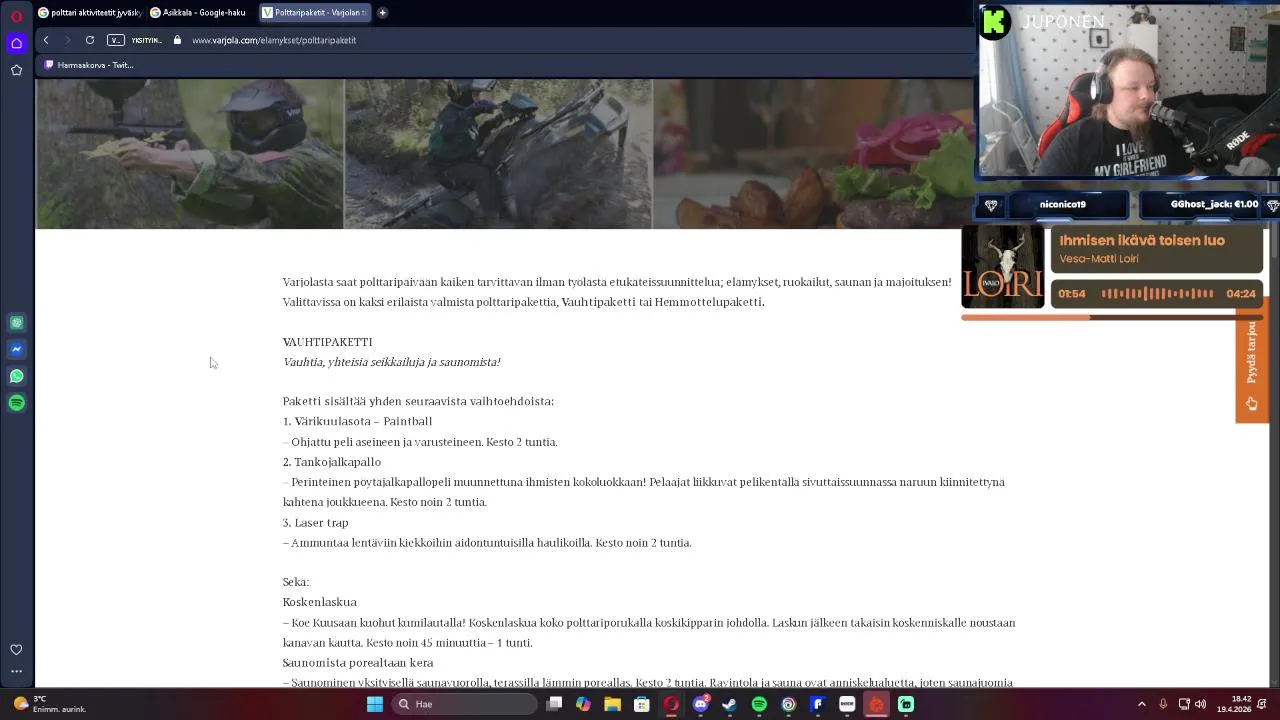Click 'Saunomista porealtaan kera' text
Viewport: 1280px width, 720px height.
pyautogui.click(x=358, y=663)
